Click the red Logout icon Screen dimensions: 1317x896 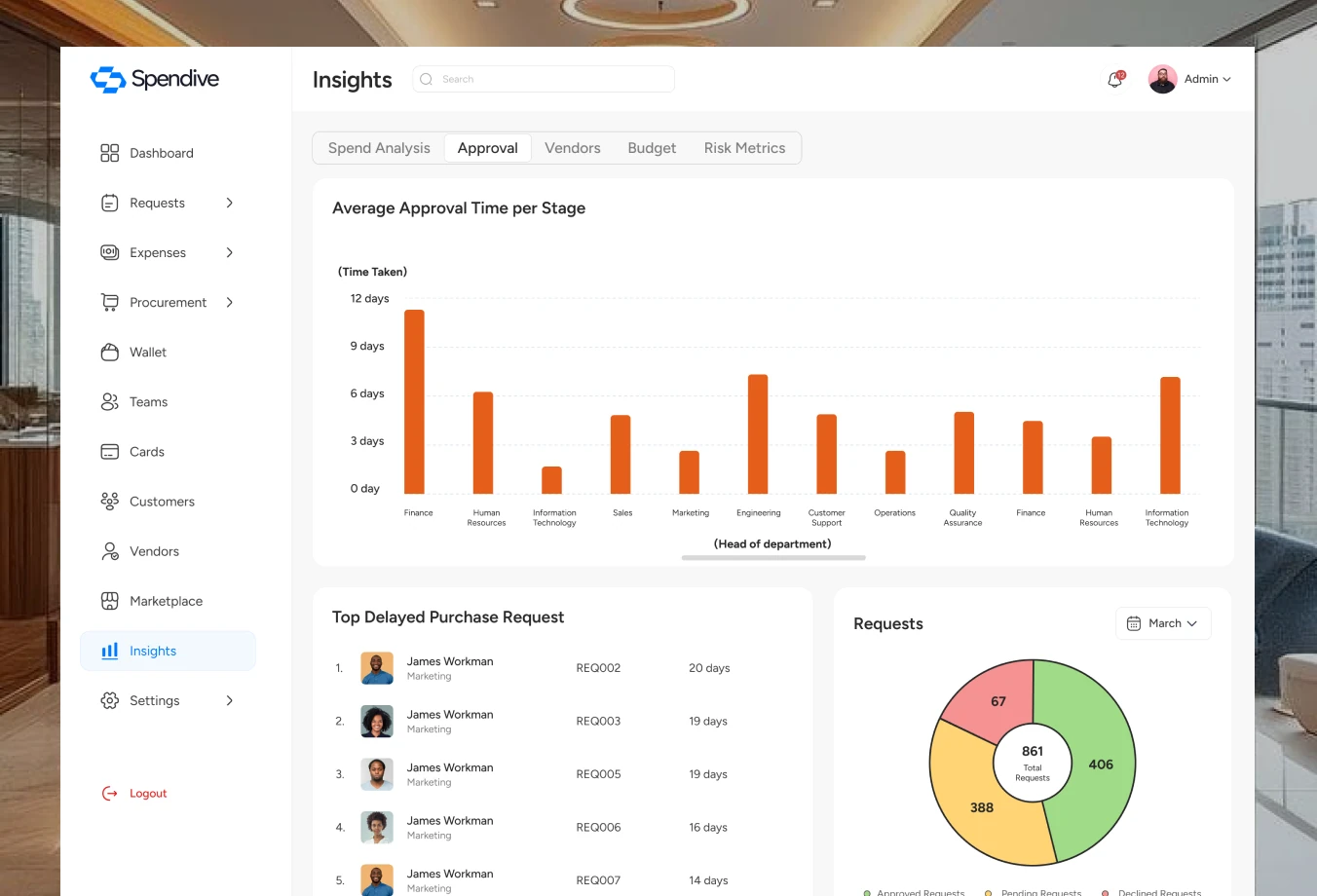point(110,794)
